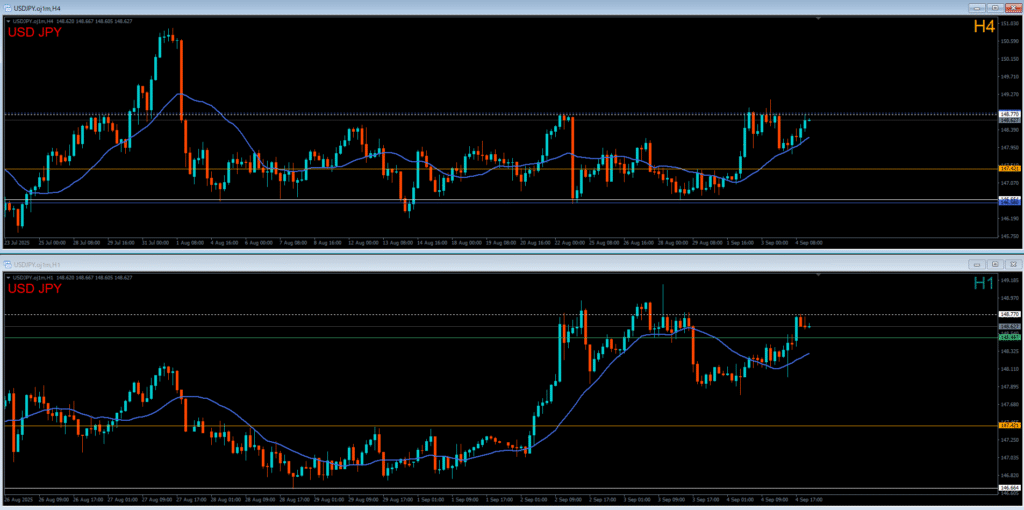
Task: Select the green price level tag in H1 chart
Action: (1010, 337)
